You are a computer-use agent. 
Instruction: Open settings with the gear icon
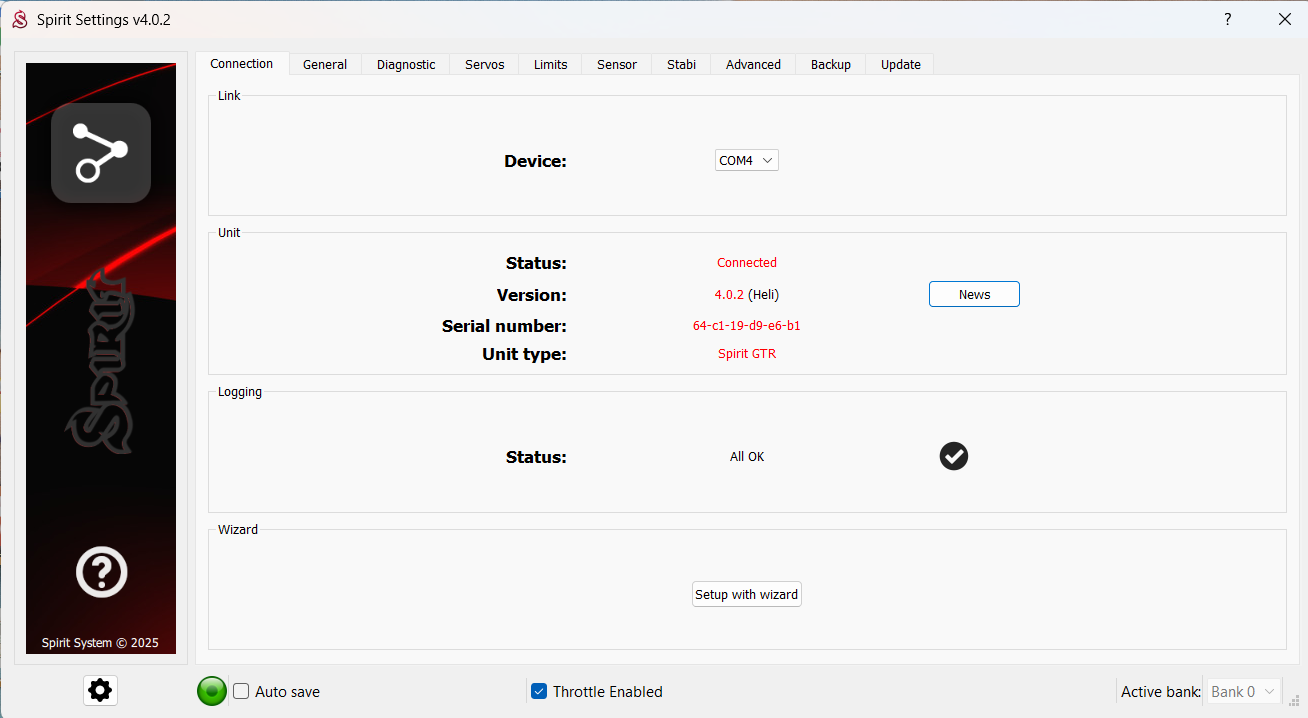pyautogui.click(x=100, y=690)
